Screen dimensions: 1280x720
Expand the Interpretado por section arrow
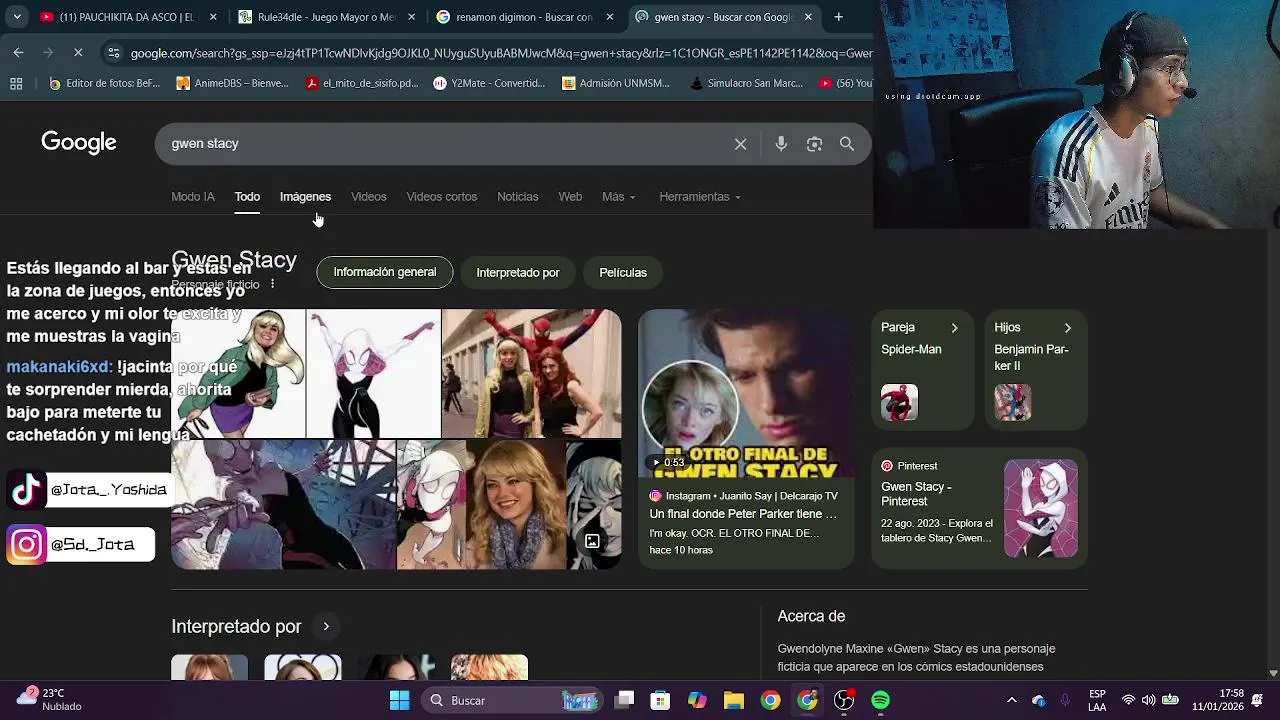pos(326,627)
